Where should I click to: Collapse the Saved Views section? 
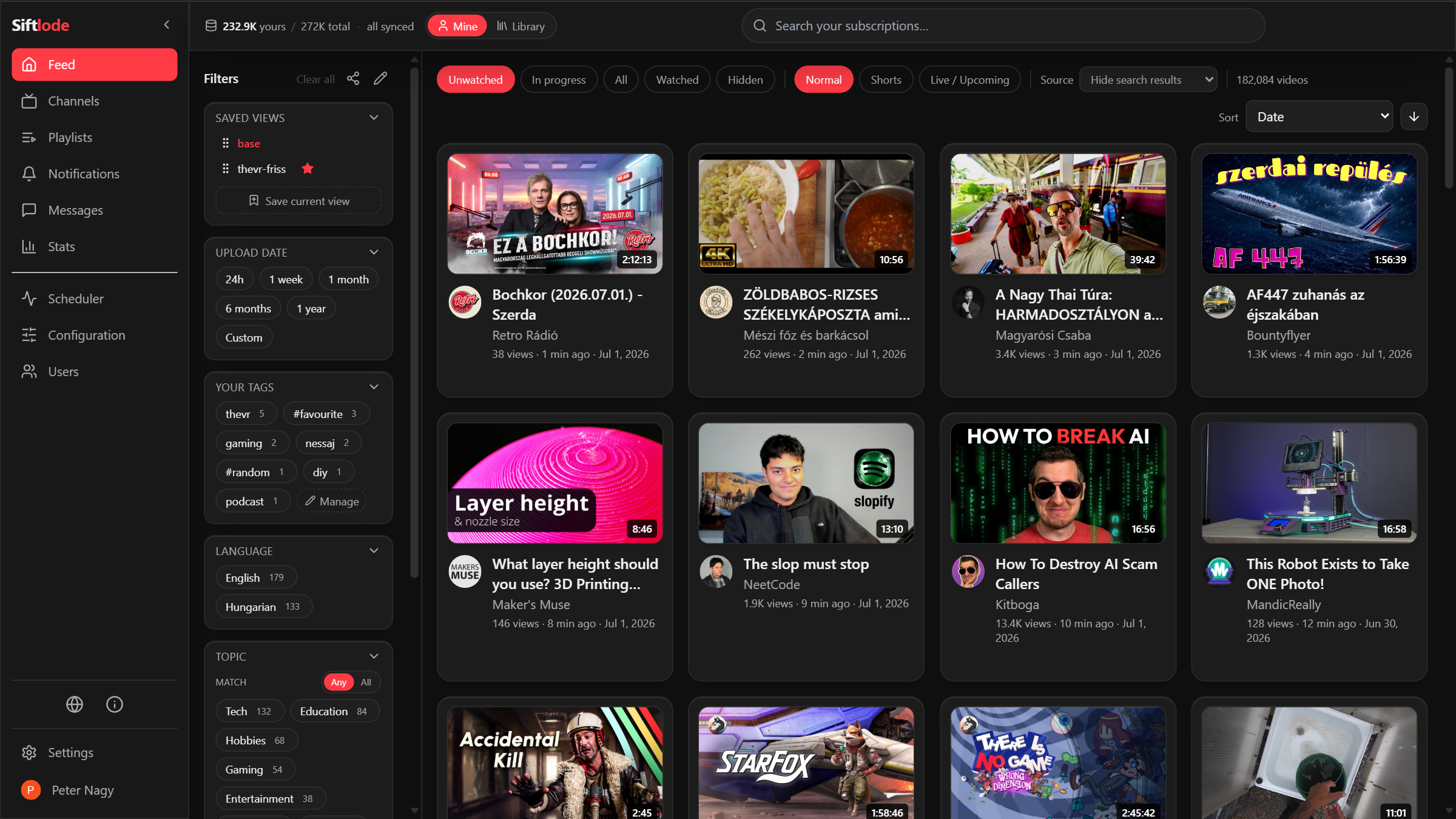pyautogui.click(x=374, y=118)
